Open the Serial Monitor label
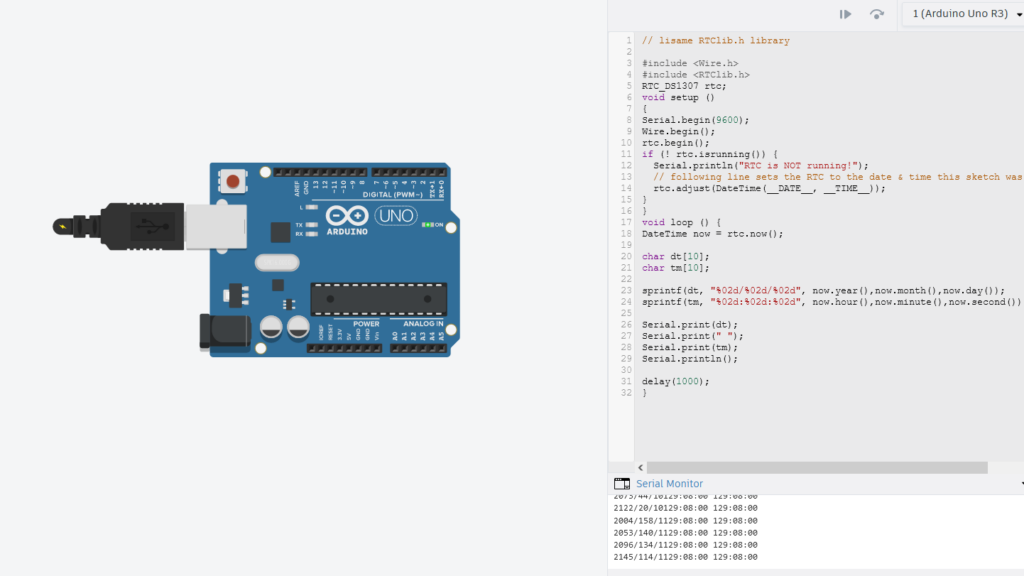The image size is (1024, 576). (x=669, y=484)
